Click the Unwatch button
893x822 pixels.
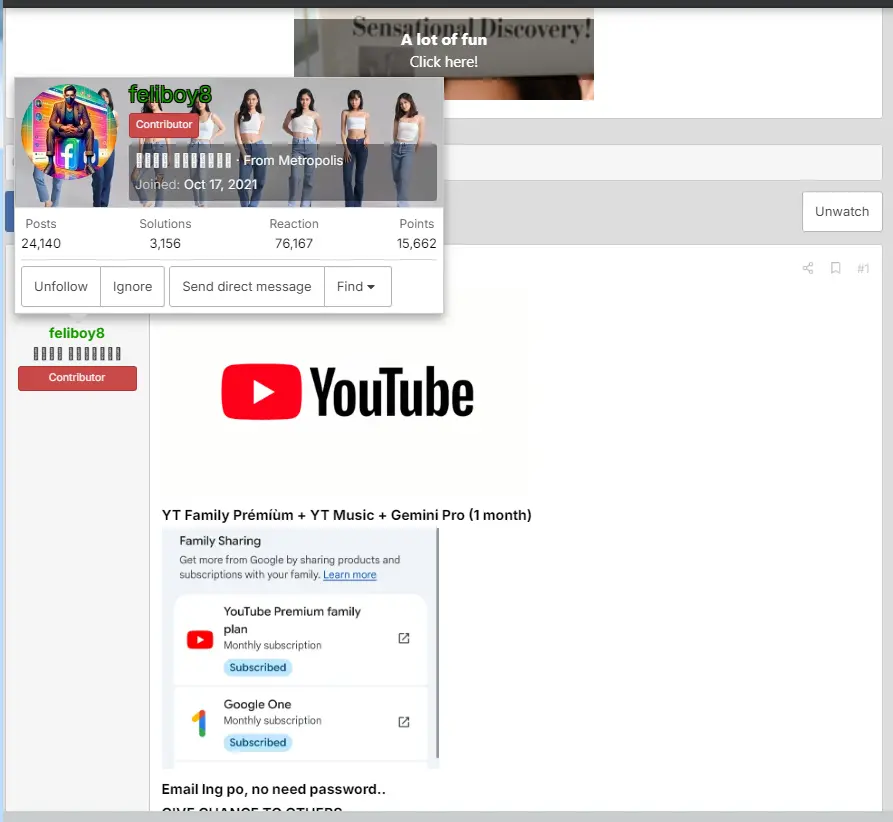(x=842, y=211)
